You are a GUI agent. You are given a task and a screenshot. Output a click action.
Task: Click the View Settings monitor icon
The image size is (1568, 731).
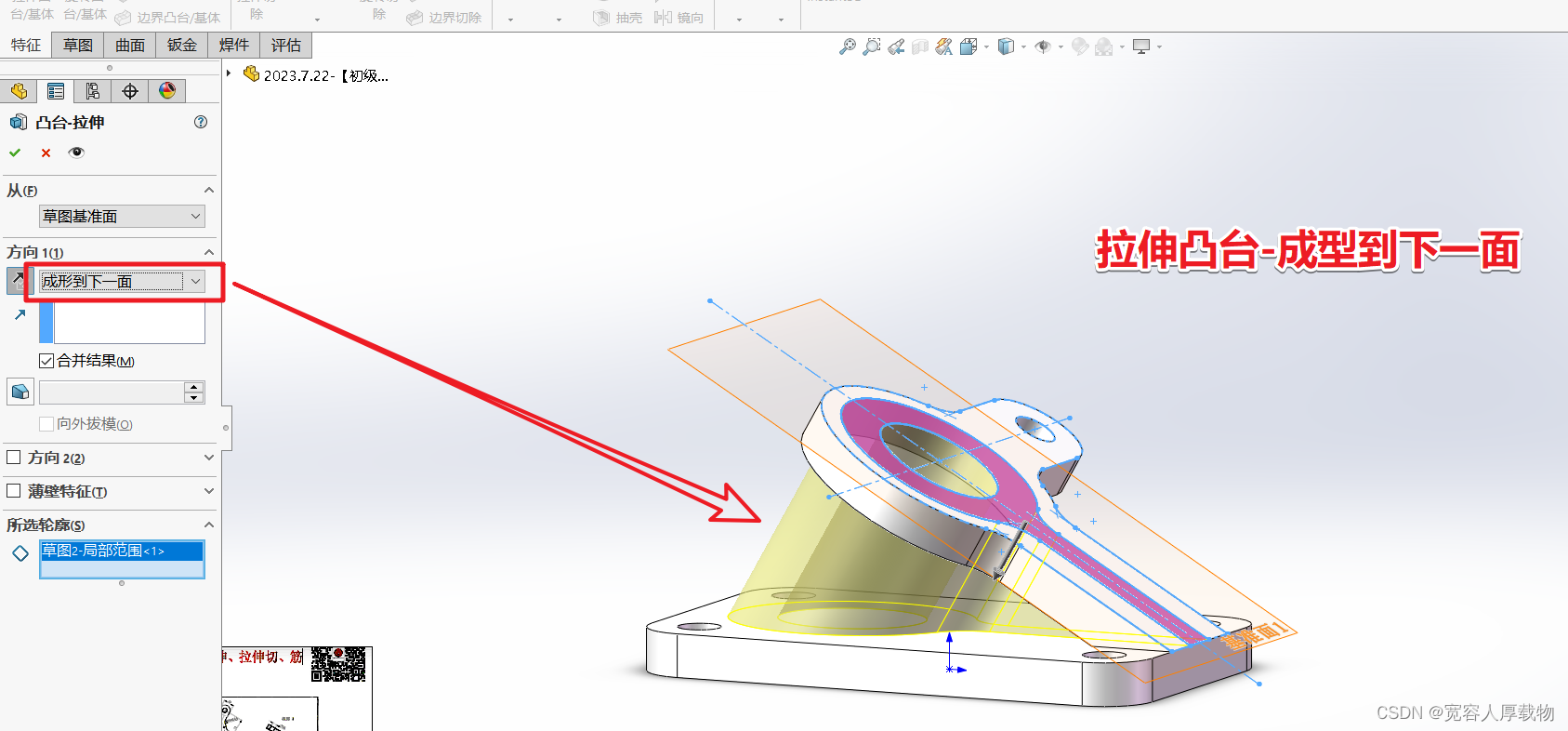pyautogui.click(x=1141, y=47)
